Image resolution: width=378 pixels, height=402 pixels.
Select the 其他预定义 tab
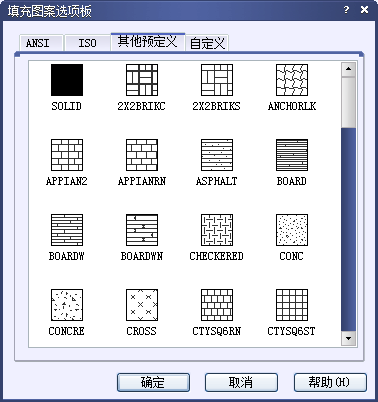(x=148, y=42)
